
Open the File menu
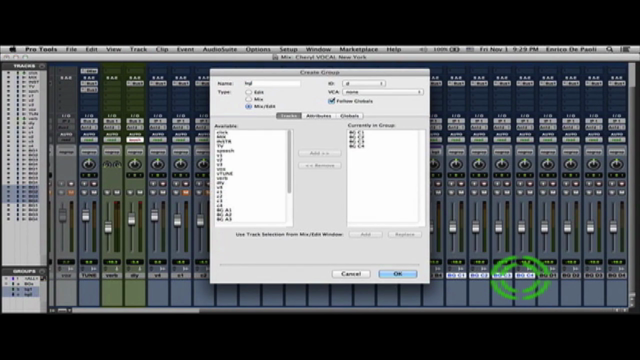[71, 49]
